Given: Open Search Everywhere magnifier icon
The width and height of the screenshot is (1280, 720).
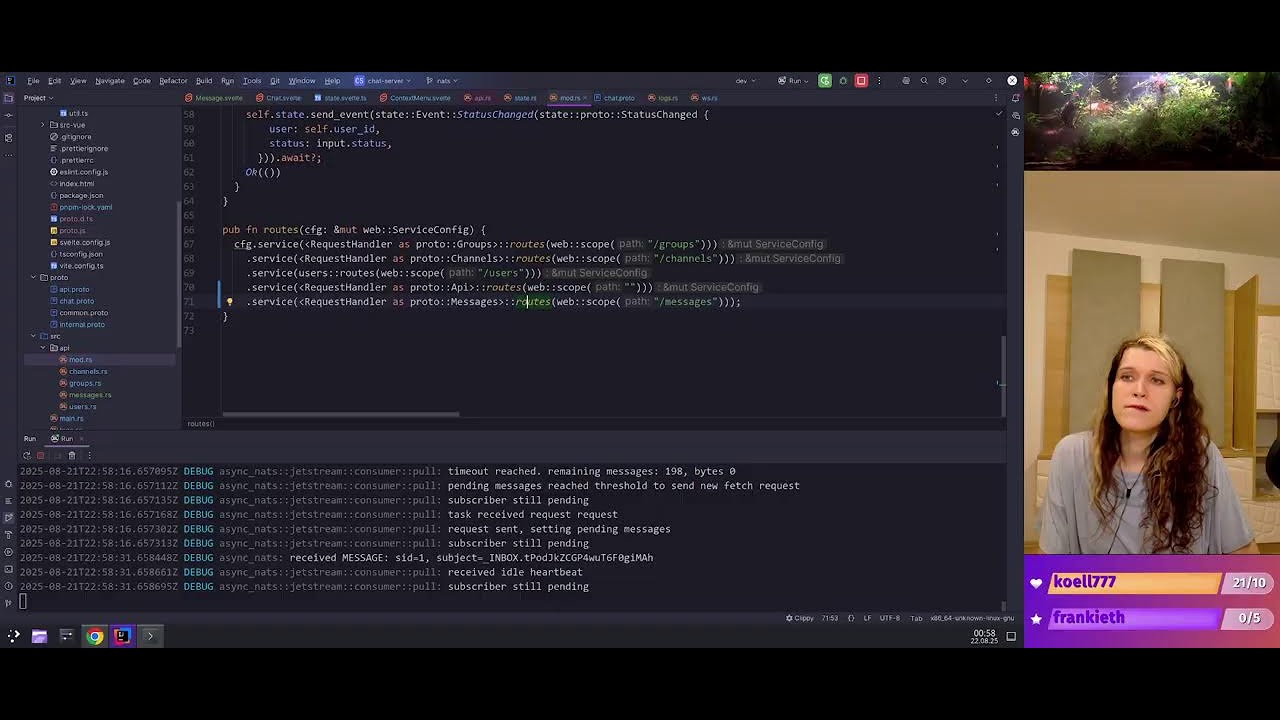Looking at the screenshot, I should point(924,81).
